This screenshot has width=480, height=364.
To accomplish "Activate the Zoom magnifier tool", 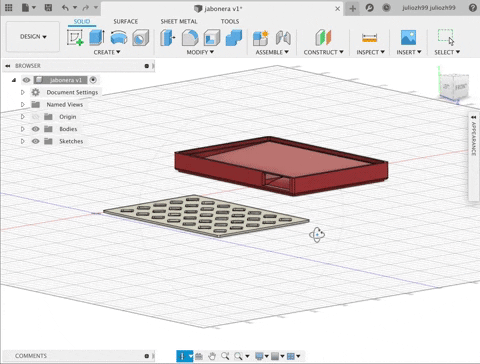I will (225, 356).
